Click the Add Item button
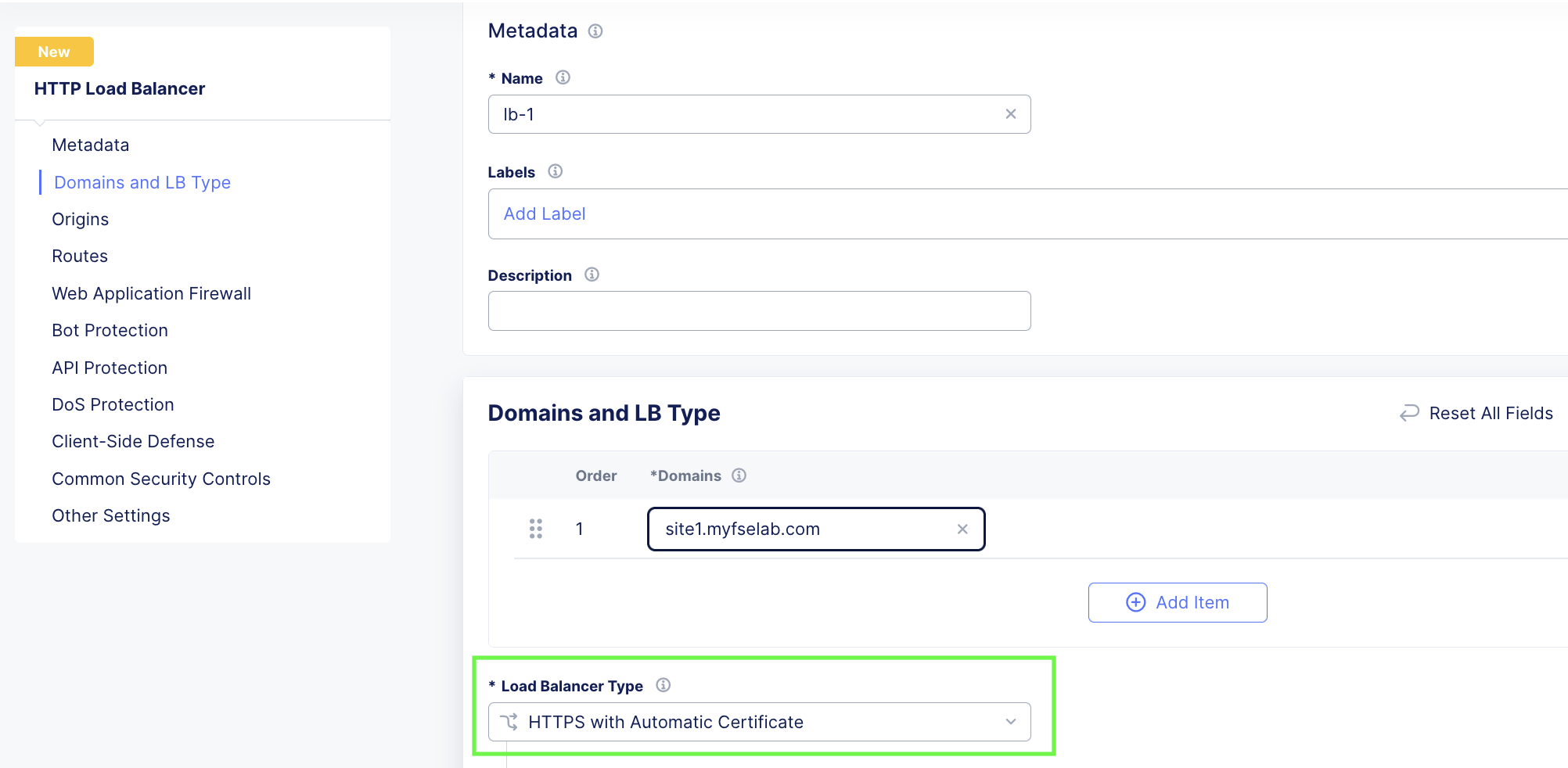 point(1178,602)
